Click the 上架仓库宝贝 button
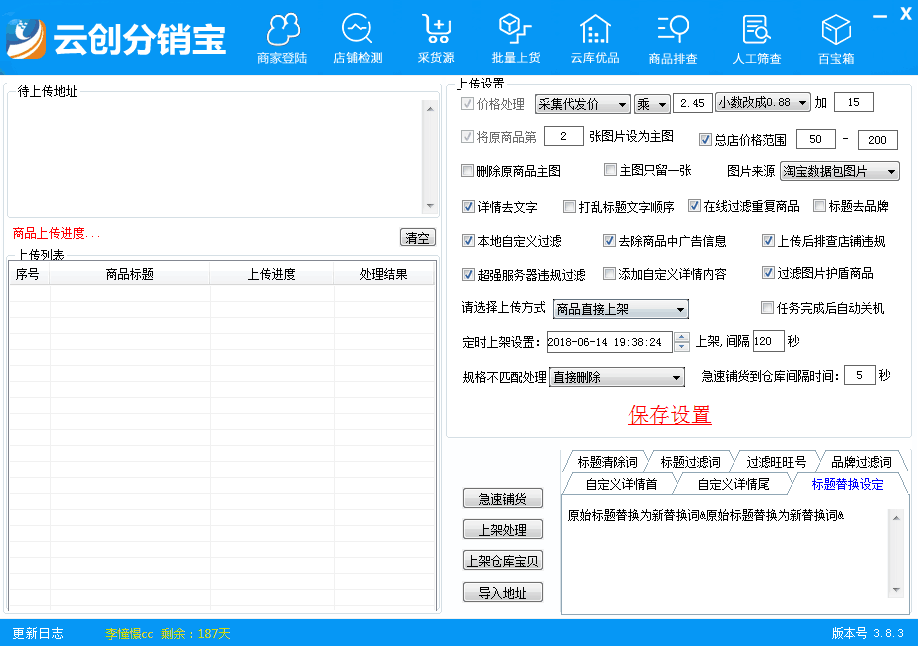Screen dimensions: 918x646 pyautogui.click(x=502, y=561)
